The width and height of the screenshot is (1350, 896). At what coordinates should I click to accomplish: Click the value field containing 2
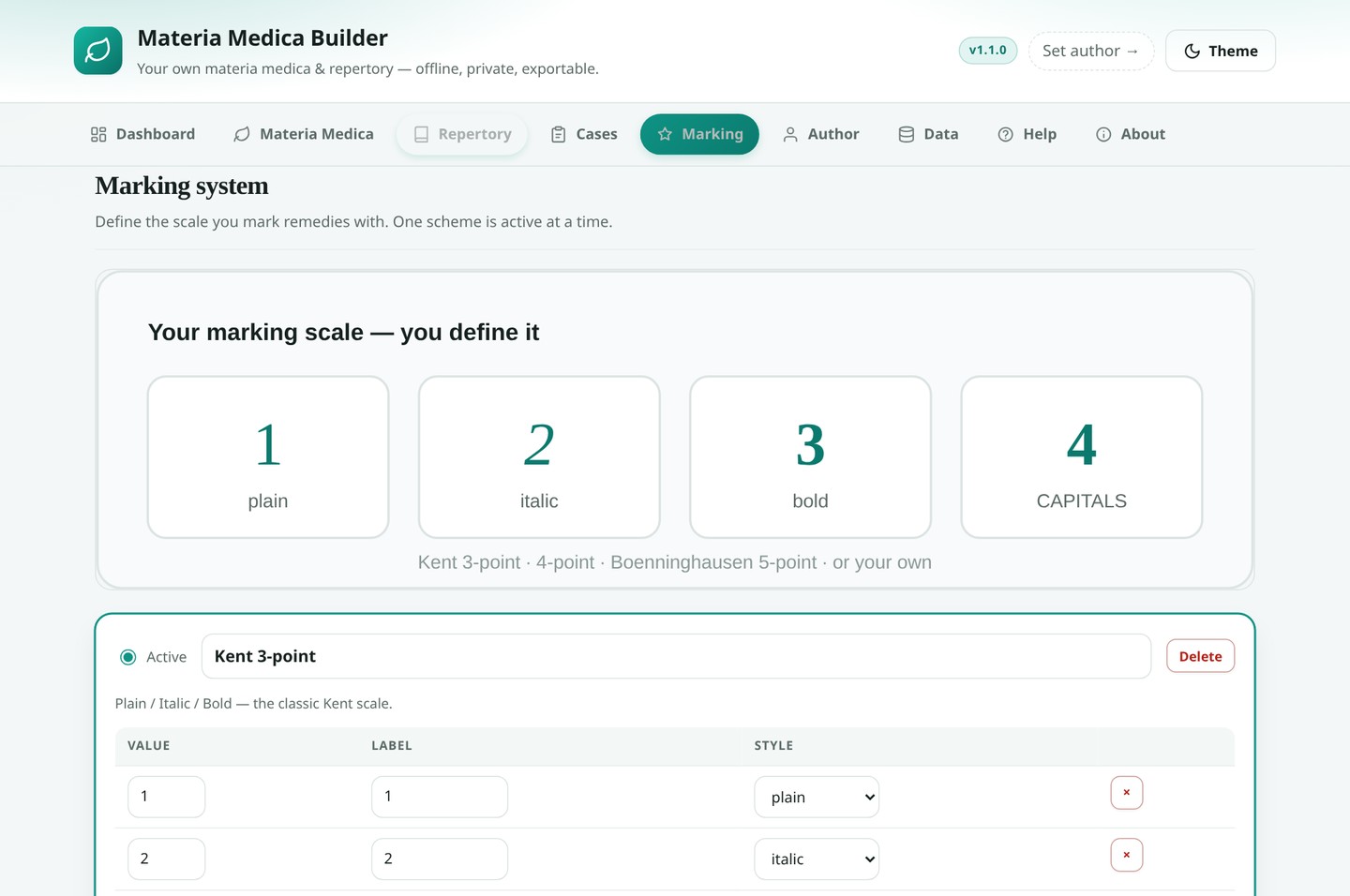[167, 859]
